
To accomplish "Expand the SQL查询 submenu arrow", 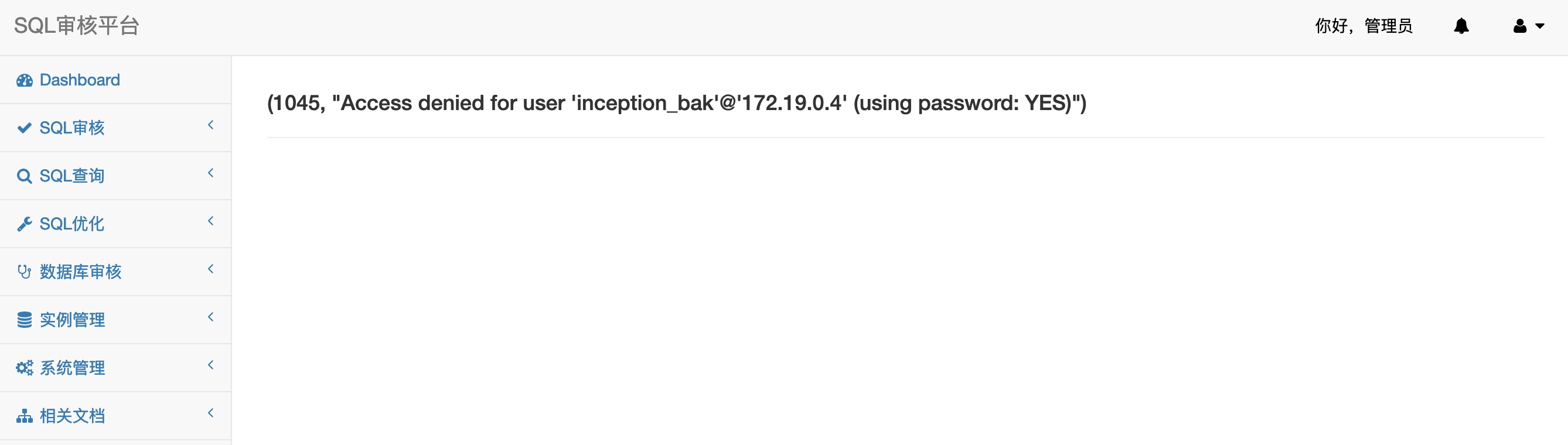I will 210,173.
